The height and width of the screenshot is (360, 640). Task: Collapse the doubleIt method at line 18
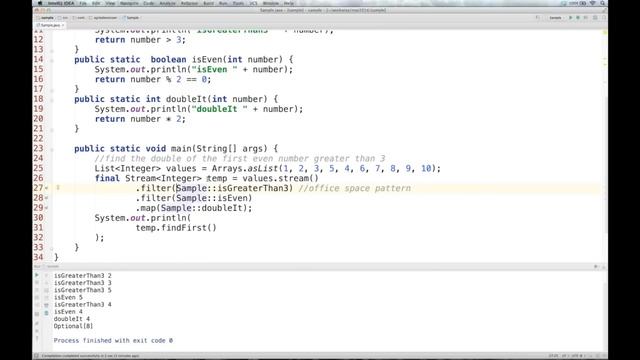pos(52,100)
